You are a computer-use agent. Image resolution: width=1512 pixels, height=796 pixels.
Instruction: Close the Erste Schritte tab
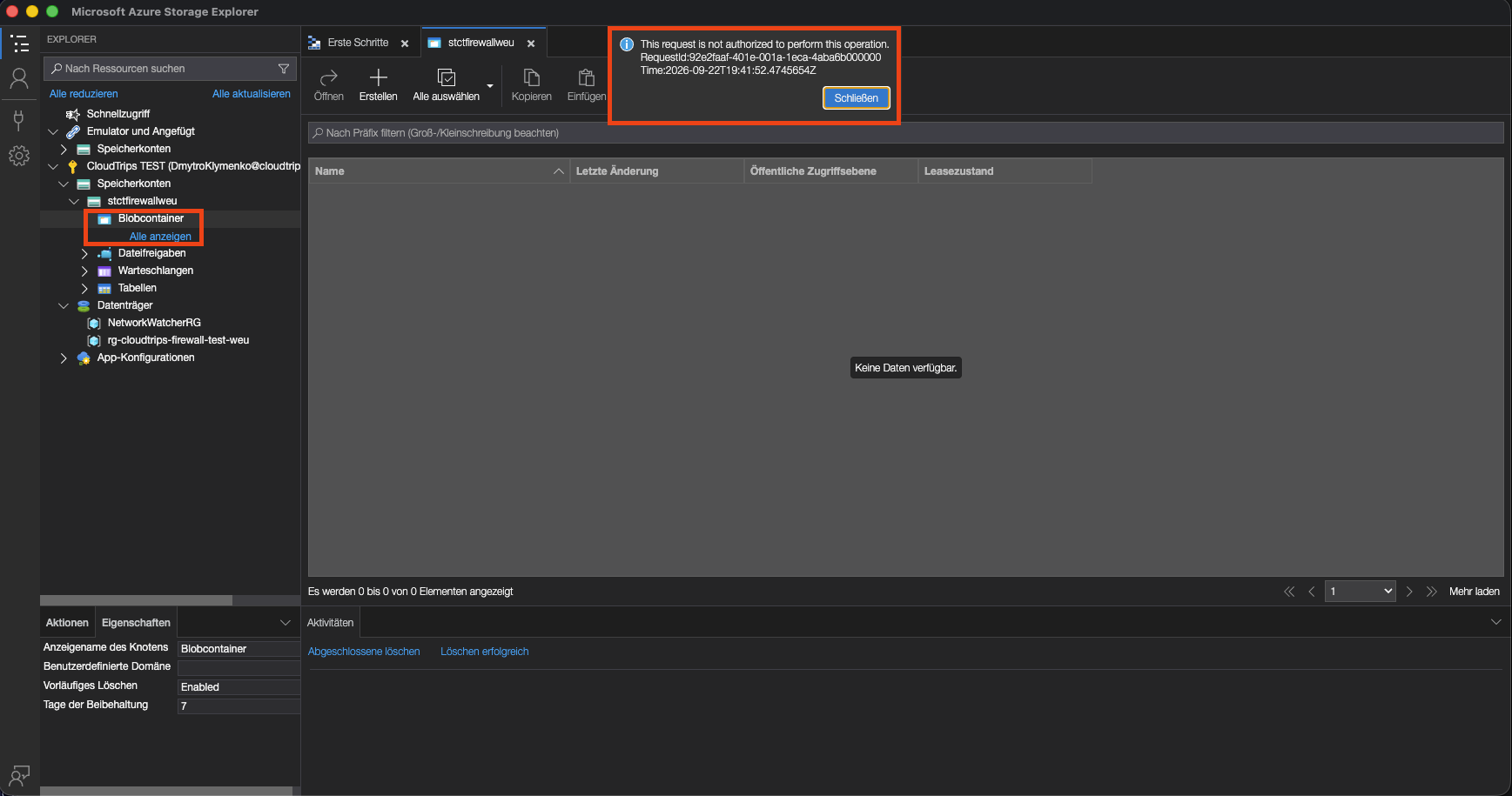tap(405, 43)
